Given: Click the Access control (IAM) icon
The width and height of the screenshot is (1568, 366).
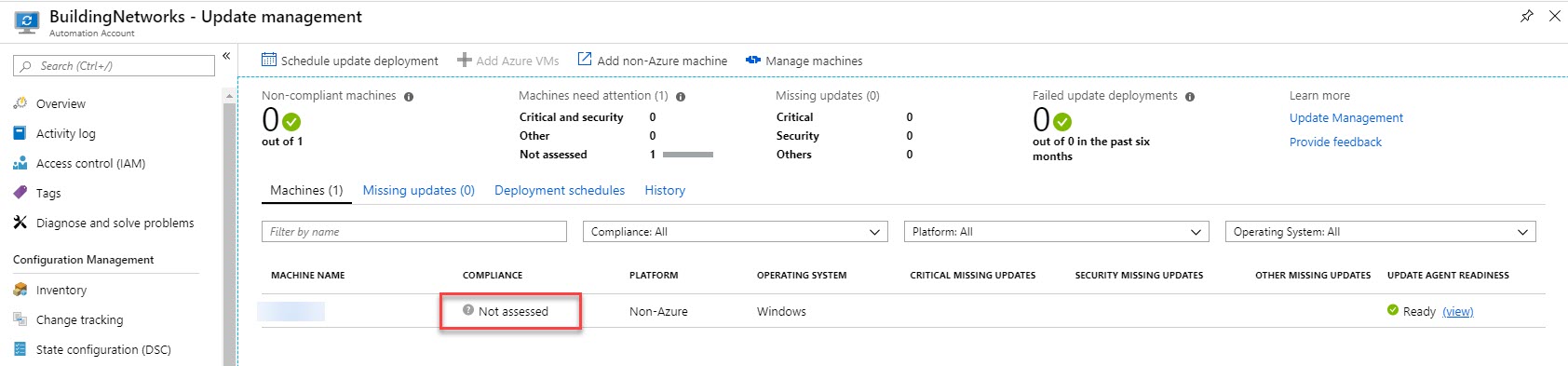Looking at the screenshot, I should pyautogui.click(x=20, y=163).
